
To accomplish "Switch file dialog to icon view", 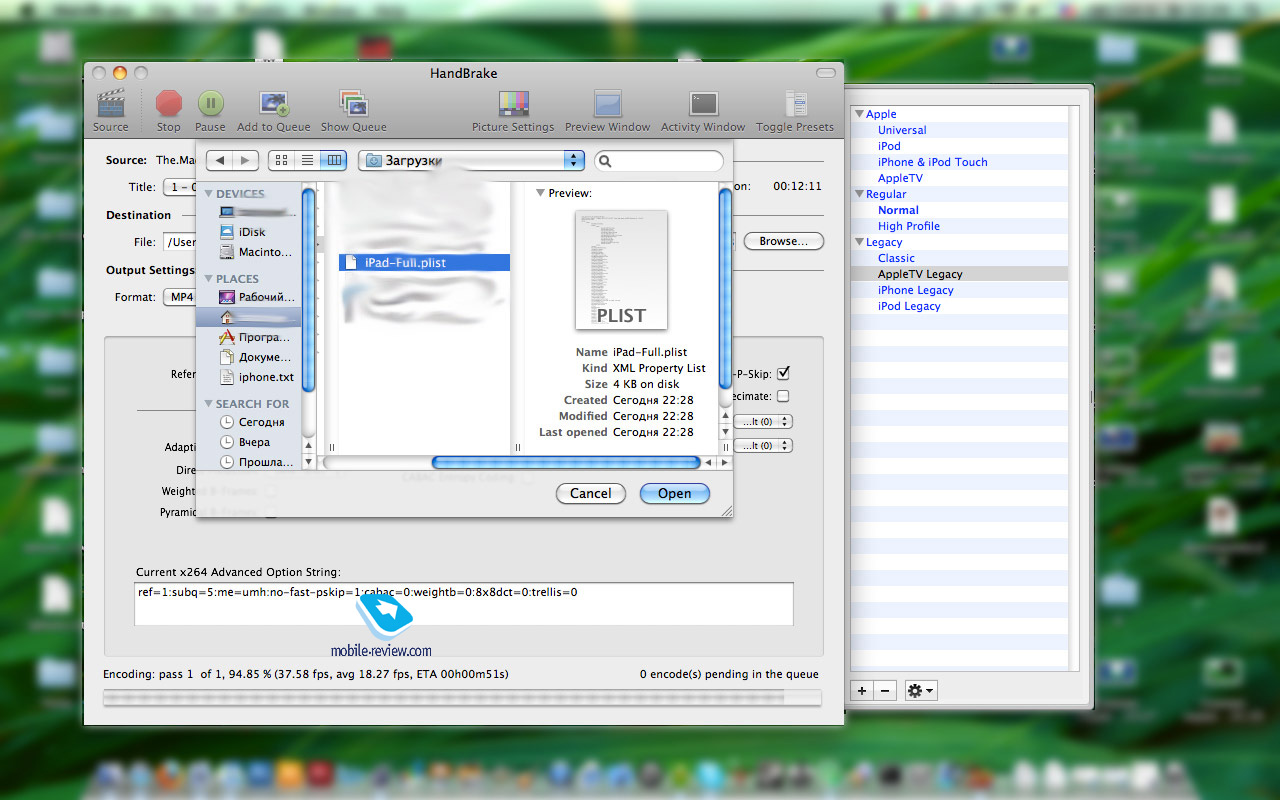I will [281, 160].
